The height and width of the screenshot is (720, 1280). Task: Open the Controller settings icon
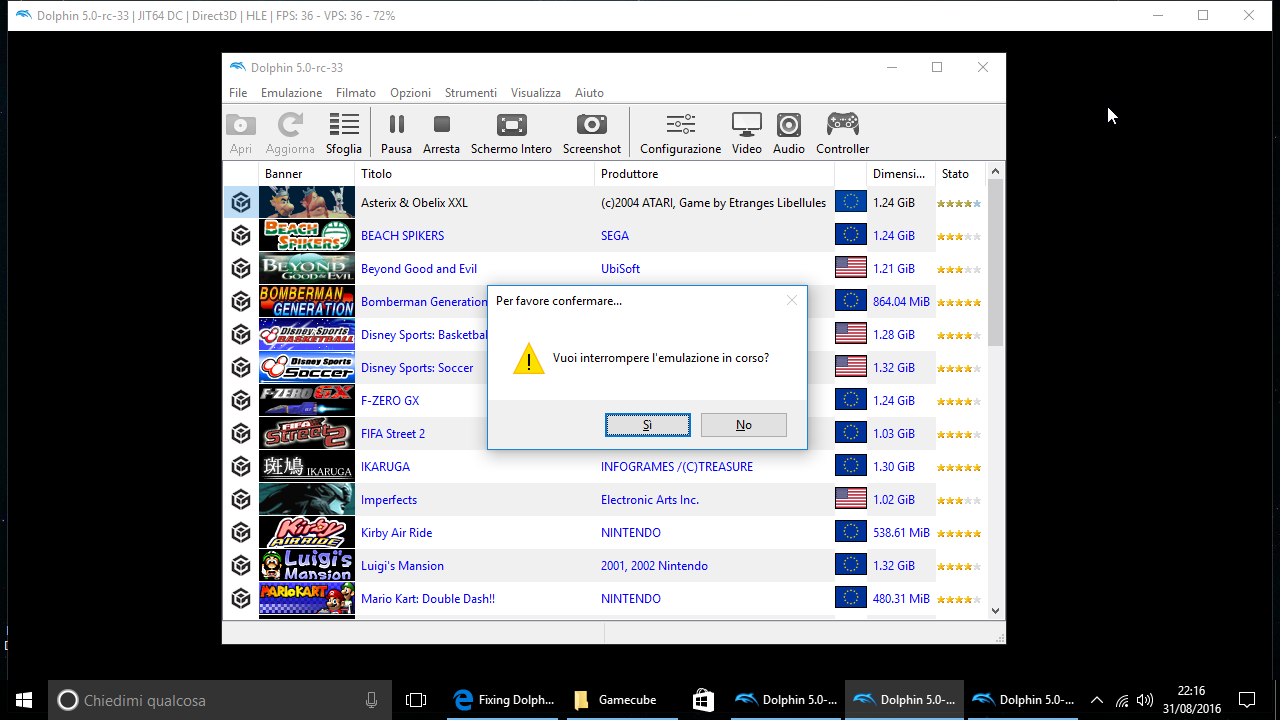pyautogui.click(x=842, y=125)
